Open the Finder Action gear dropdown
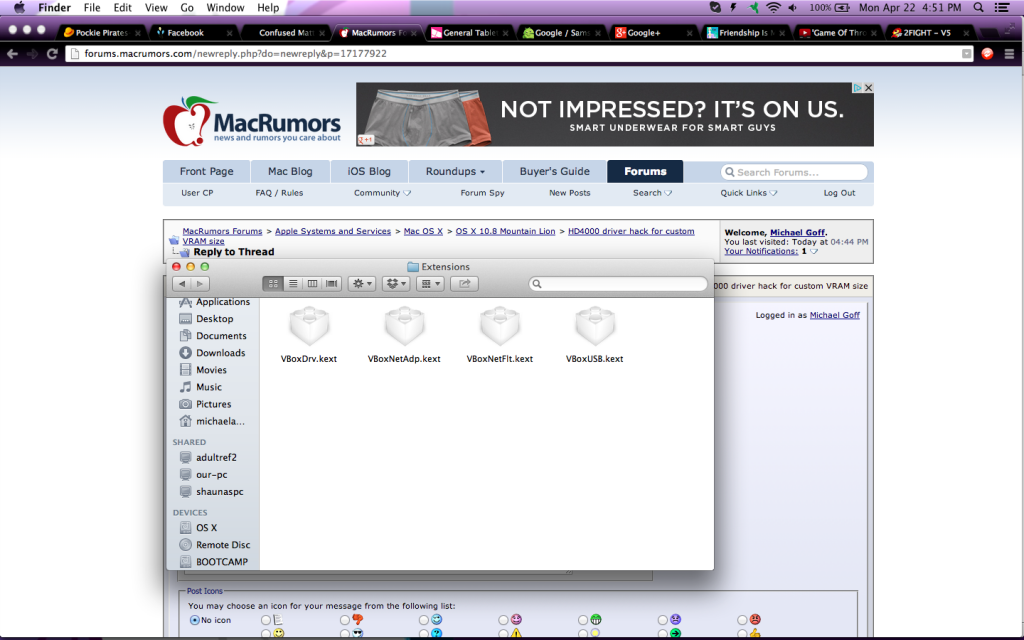The height and width of the screenshot is (640, 1024). pos(362,283)
